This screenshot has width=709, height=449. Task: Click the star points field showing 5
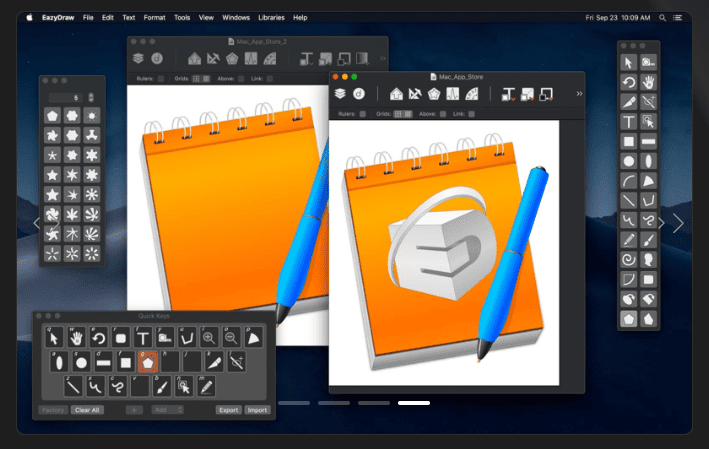pos(67,97)
